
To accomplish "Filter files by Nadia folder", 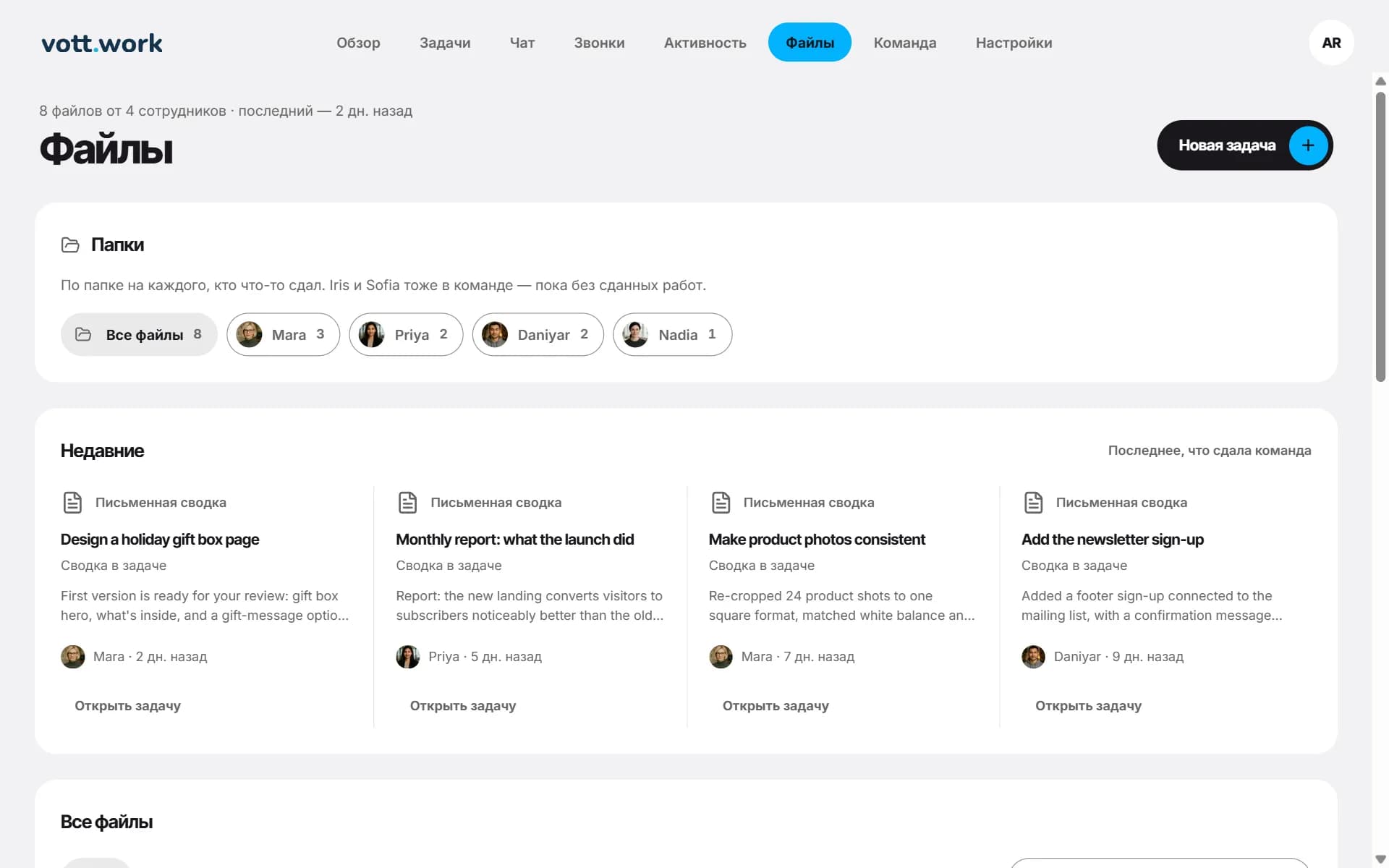I will [x=672, y=334].
